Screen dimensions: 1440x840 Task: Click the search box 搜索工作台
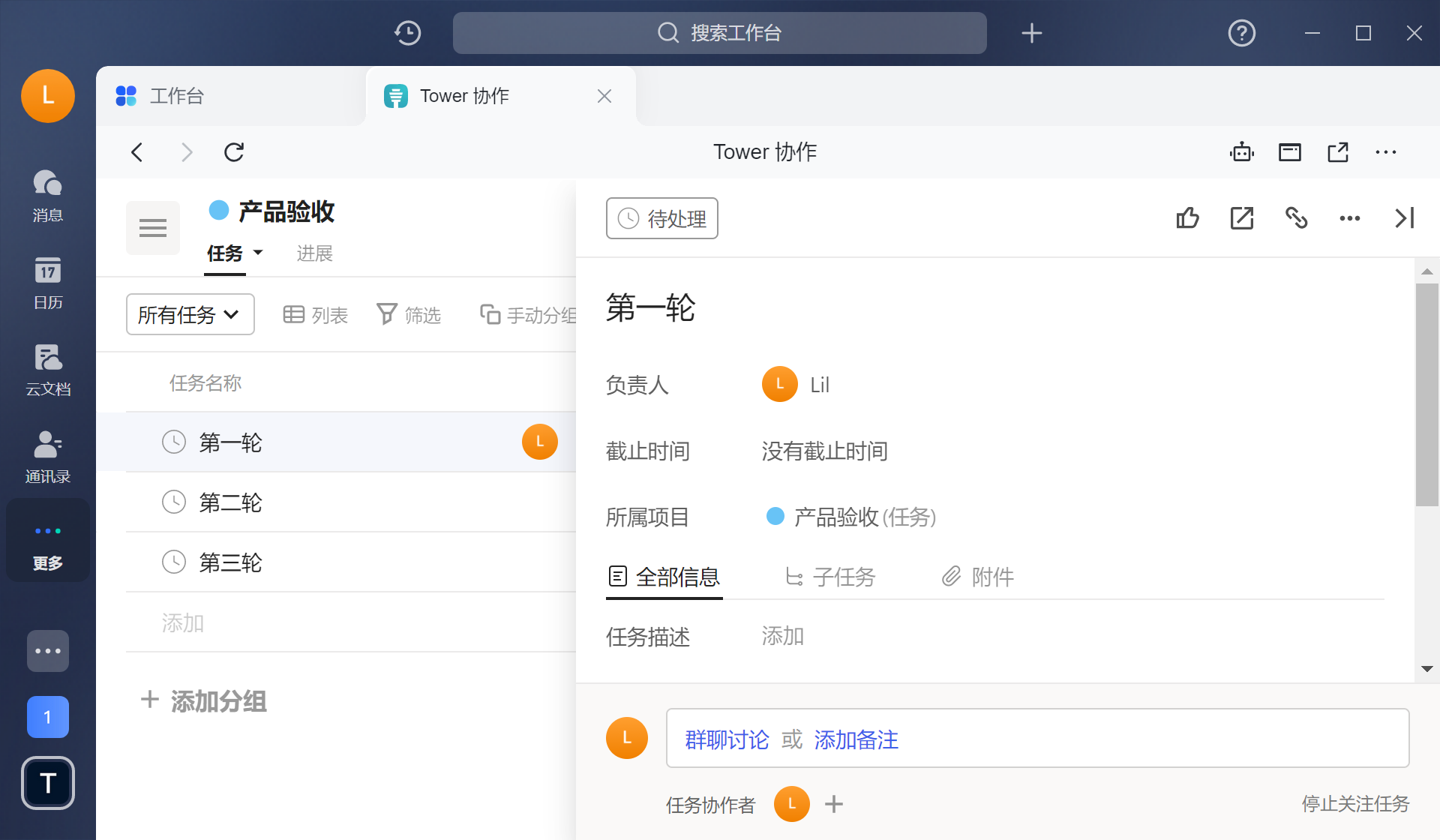coord(720,33)
